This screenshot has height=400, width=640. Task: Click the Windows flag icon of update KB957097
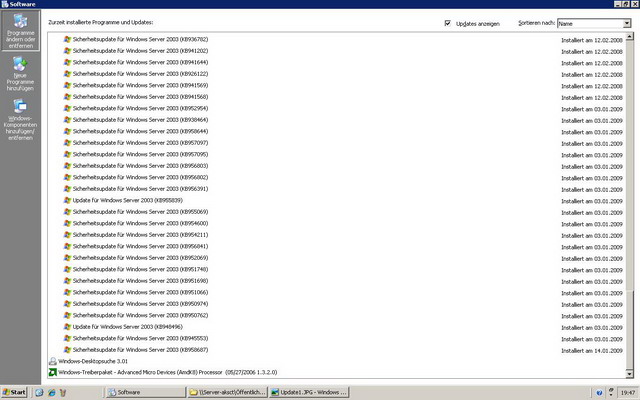tap(67, 142)
